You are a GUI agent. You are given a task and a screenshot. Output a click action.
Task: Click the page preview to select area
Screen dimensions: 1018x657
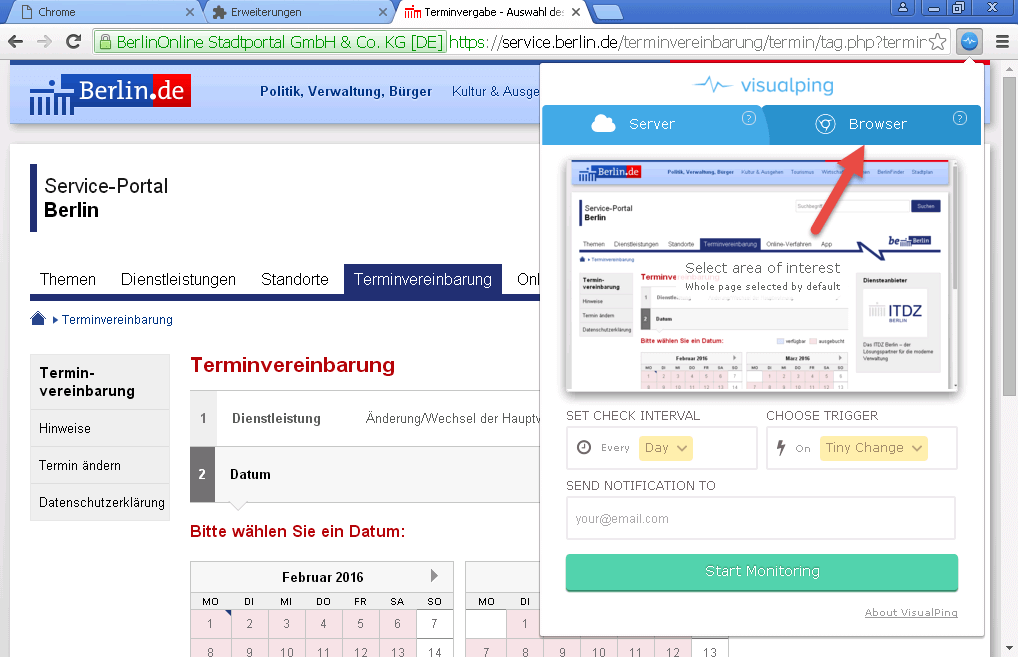coord(762,274)
